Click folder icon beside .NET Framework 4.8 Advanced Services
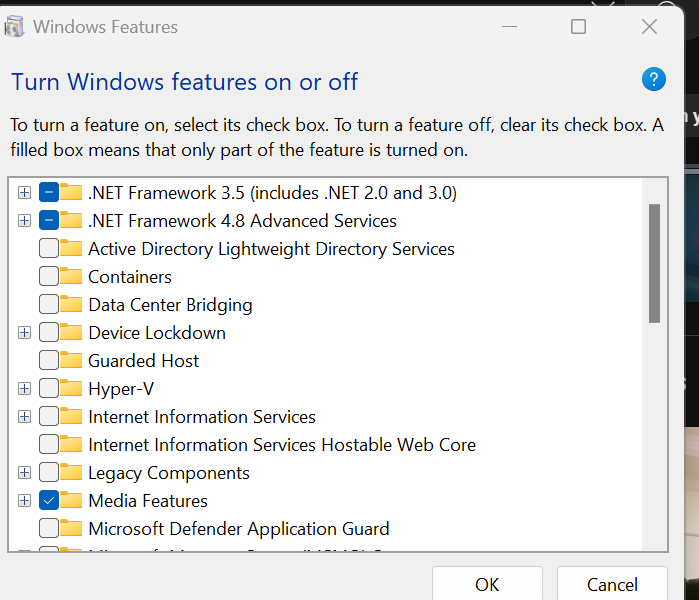Viewport: 699px width, 600px height. [x=71, y=220]
